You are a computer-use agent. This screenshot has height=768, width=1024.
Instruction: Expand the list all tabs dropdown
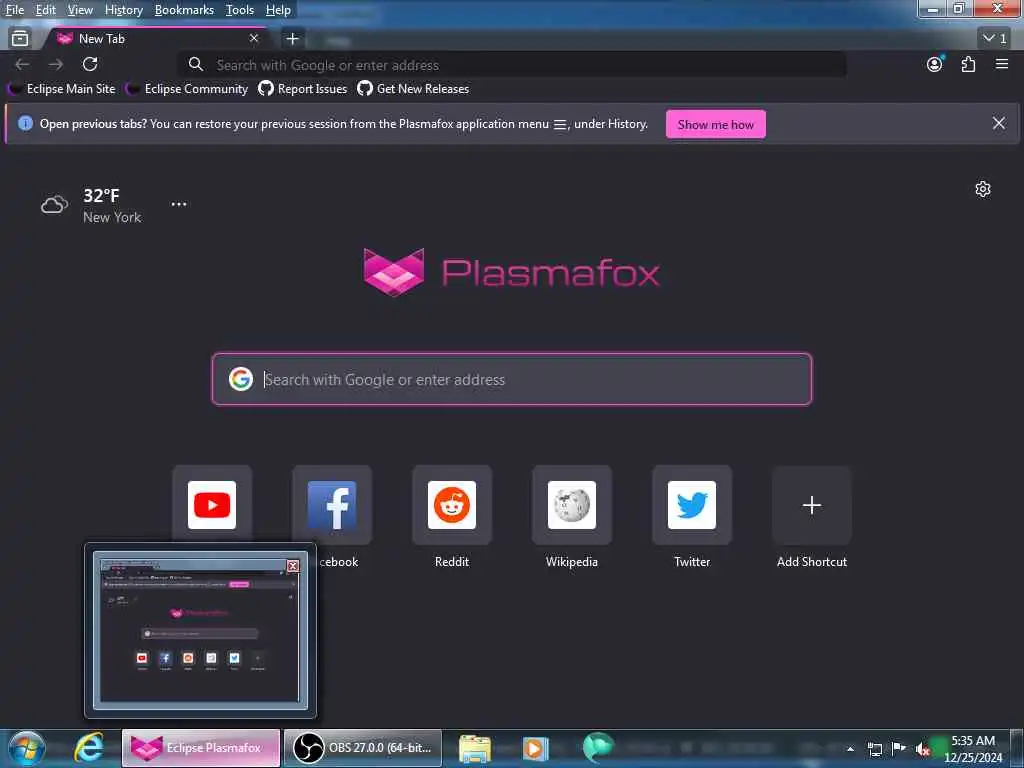coord(995,39)
